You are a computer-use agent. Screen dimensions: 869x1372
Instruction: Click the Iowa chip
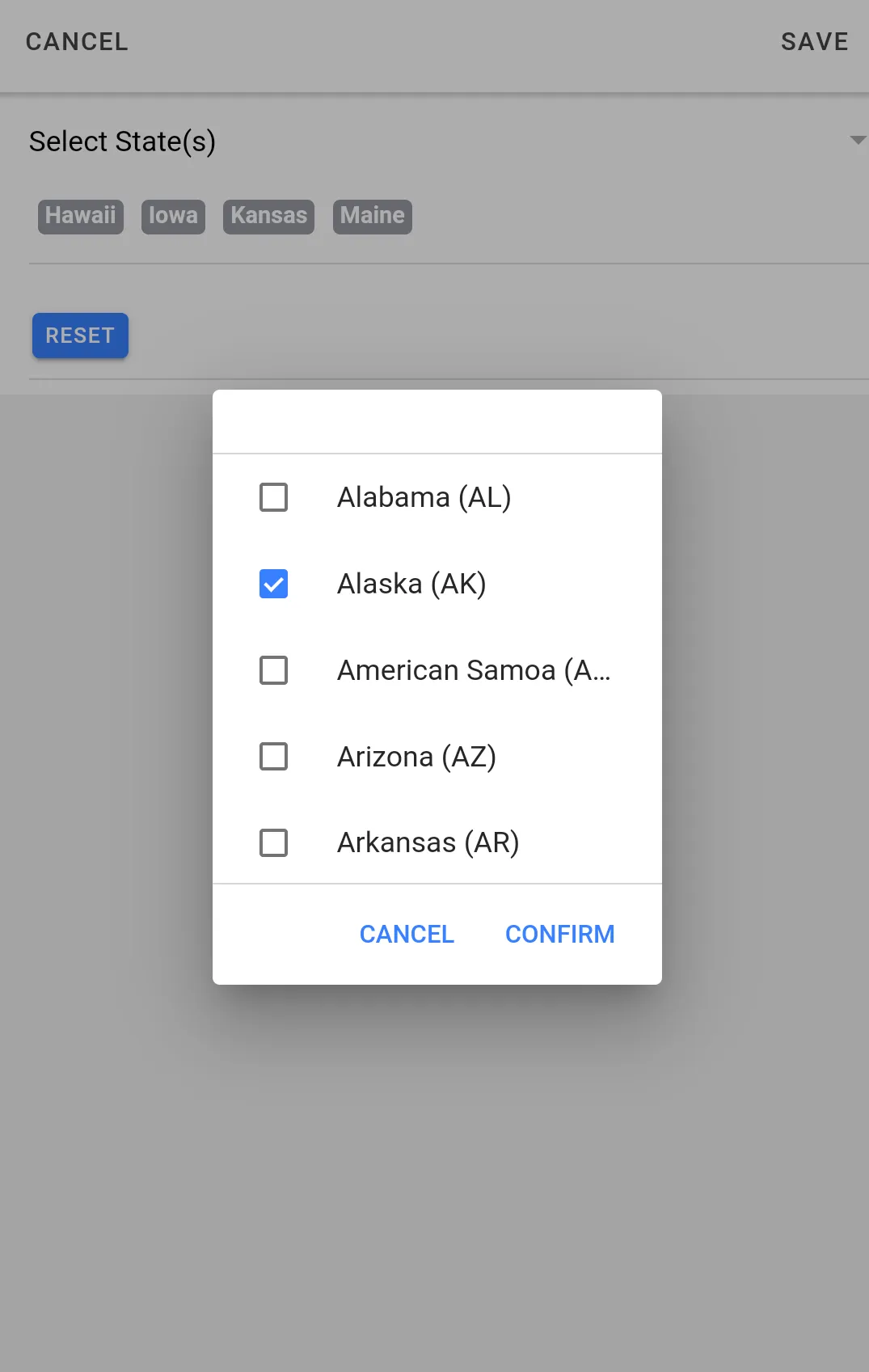click(x=173, y=217)
